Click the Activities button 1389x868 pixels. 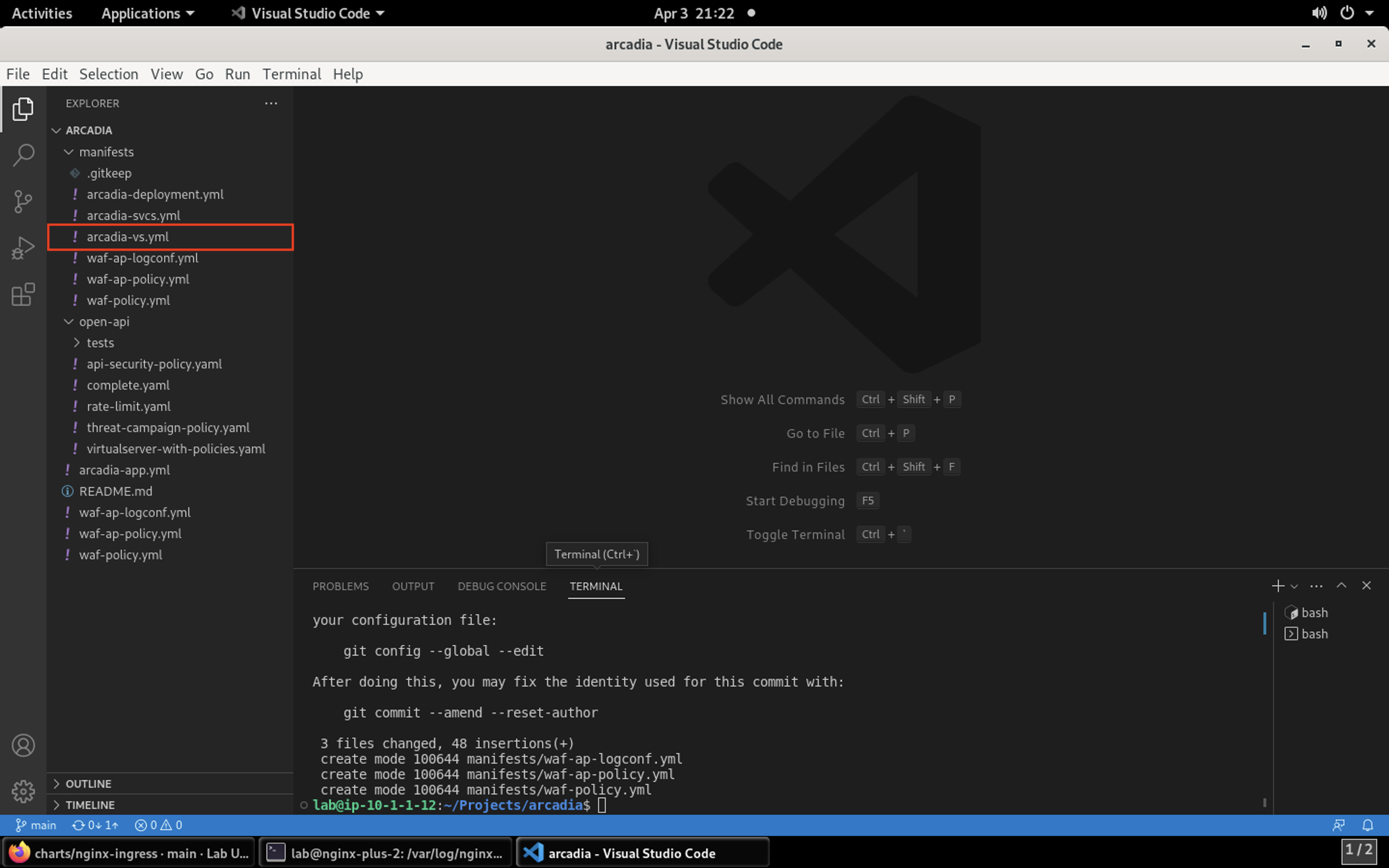click(x=42, y=13)
